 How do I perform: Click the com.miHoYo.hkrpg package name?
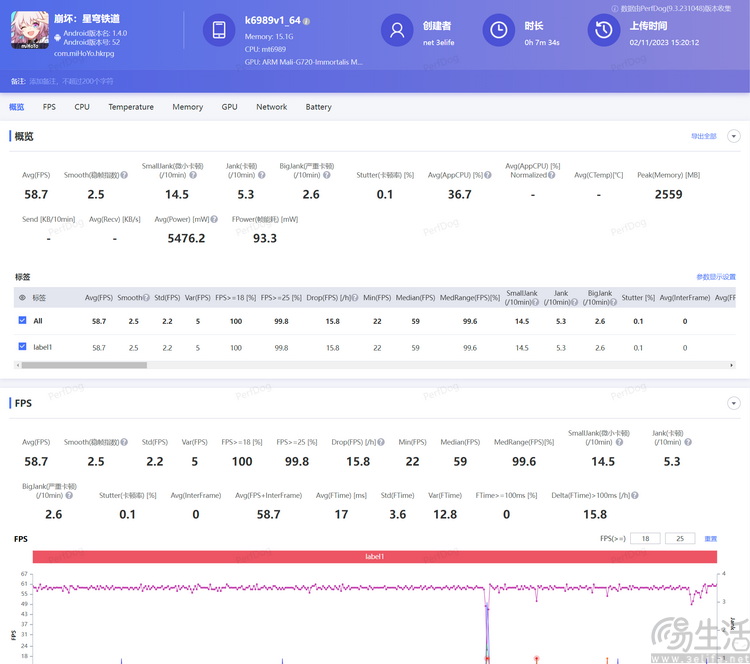[x=84, y=54]
